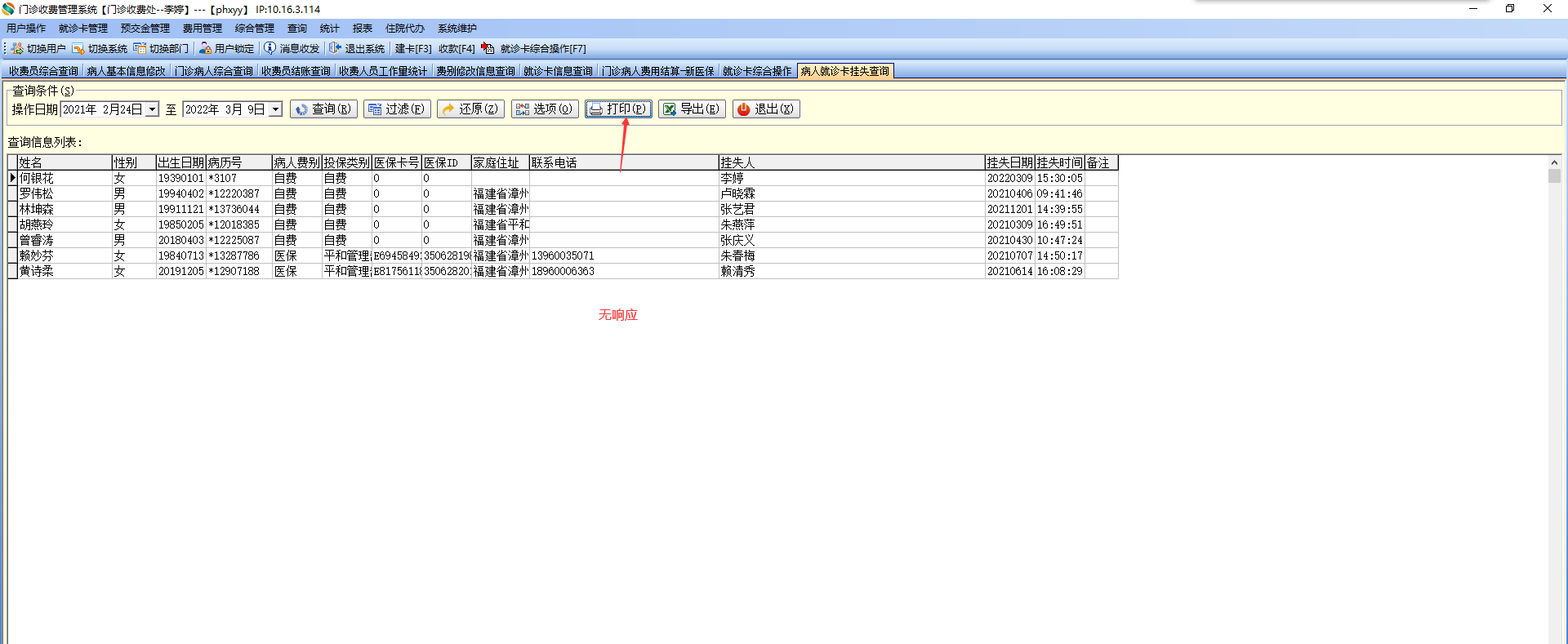Click the 挂失人 column header
Screen dimensions: 1568x644
[x=852, y=163]
